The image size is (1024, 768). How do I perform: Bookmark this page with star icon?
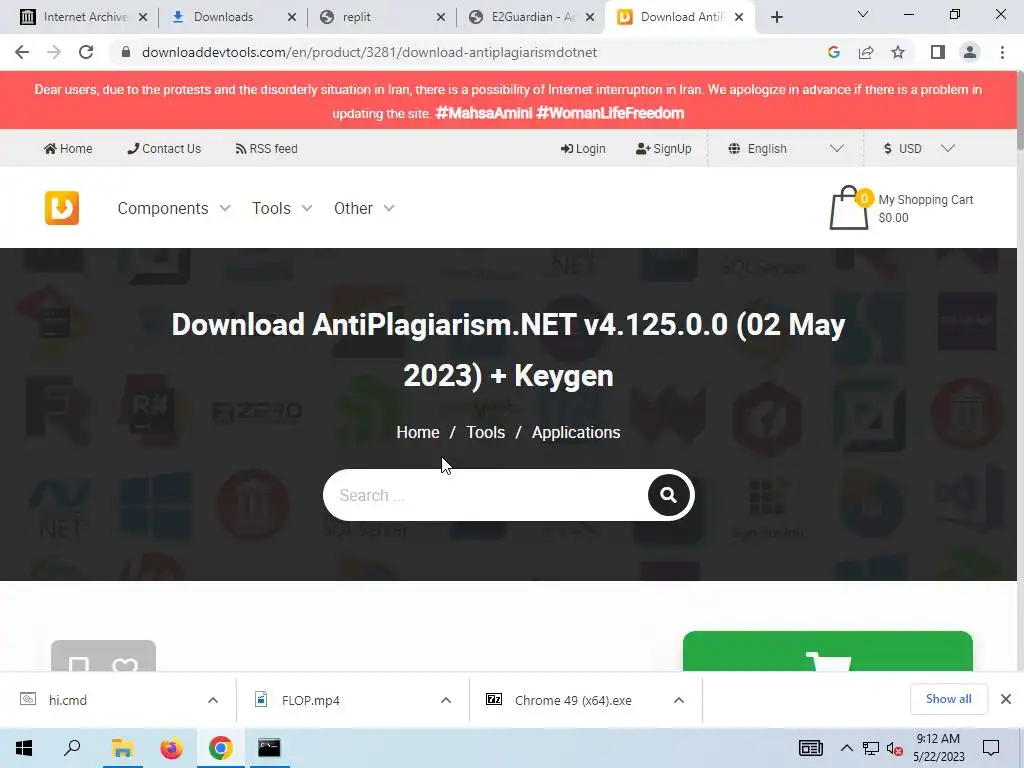pyautogui.click(x=898, y=52)
